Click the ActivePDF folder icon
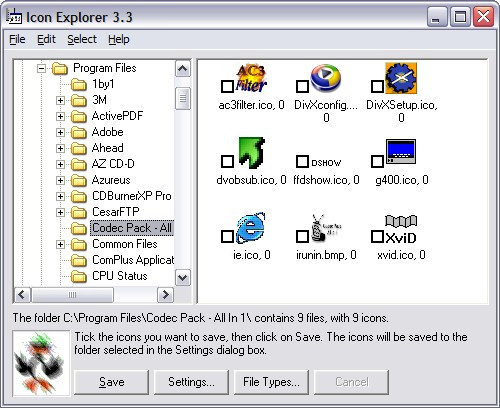The image size is (500, 408). coord(79,116)
